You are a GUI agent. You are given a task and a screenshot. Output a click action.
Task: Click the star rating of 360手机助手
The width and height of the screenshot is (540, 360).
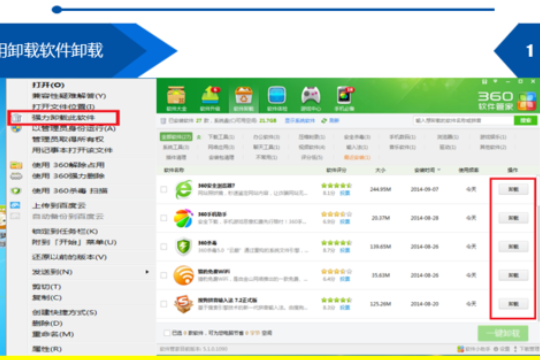[x=336, y=214]
